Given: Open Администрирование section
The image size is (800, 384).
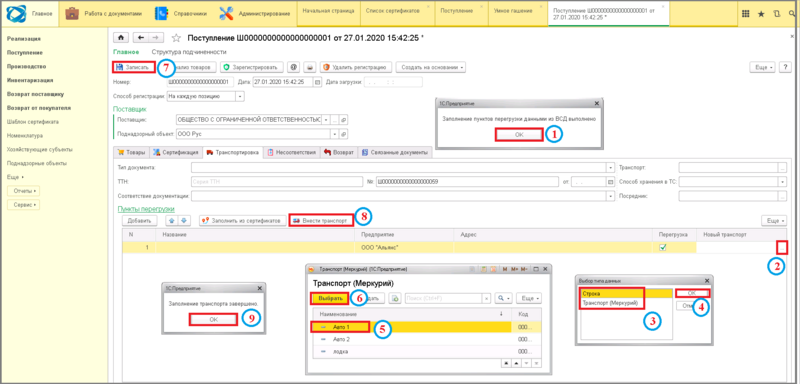Looking at the screenshot, I should [255, 14].
